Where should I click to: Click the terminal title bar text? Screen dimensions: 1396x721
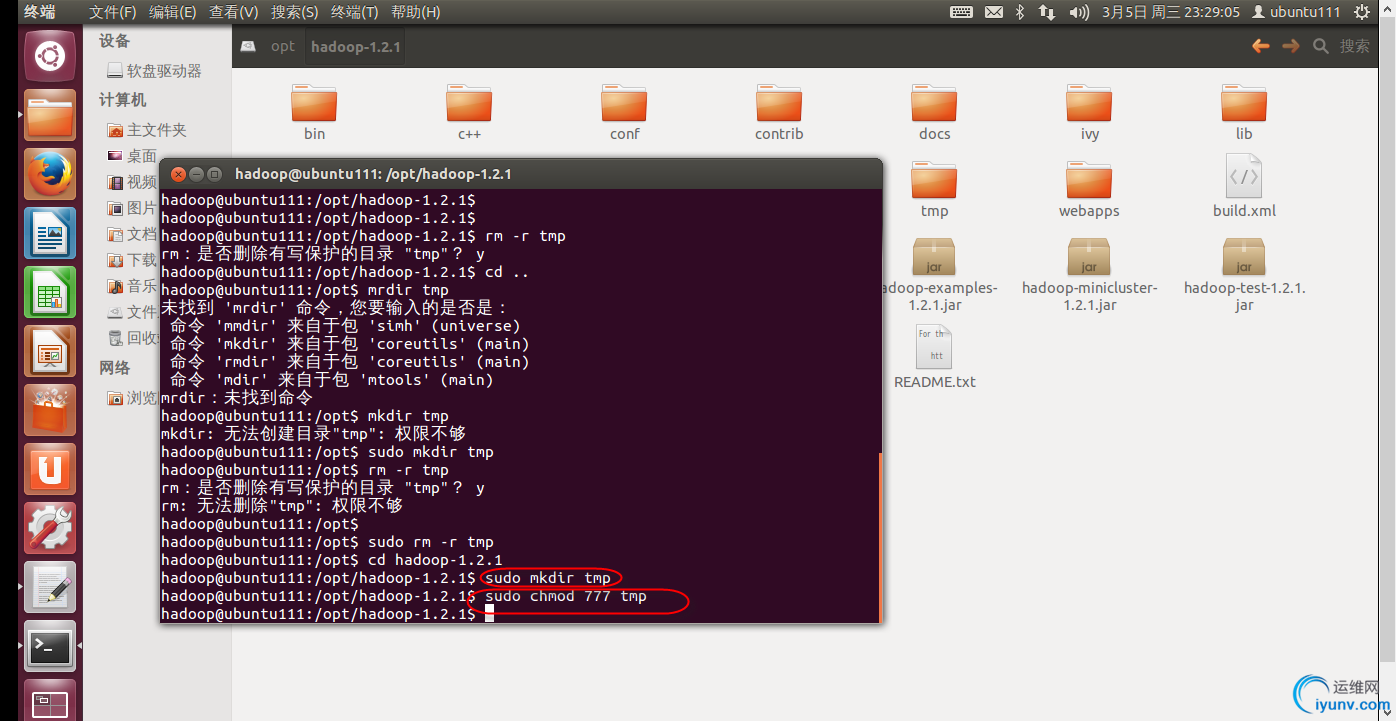click(x=373, y=174)
